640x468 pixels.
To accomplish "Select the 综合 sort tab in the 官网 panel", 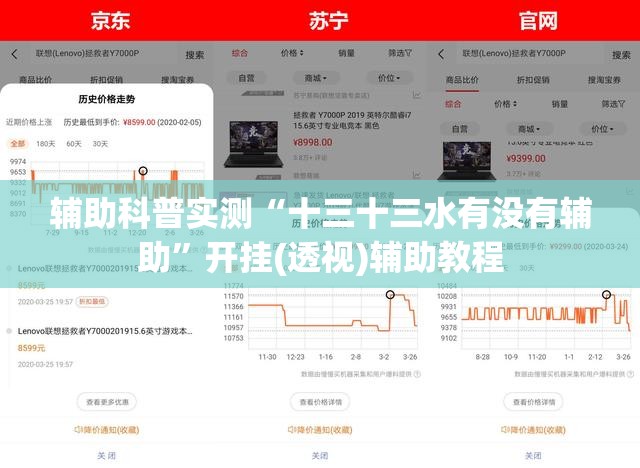I will coord(453,104).
